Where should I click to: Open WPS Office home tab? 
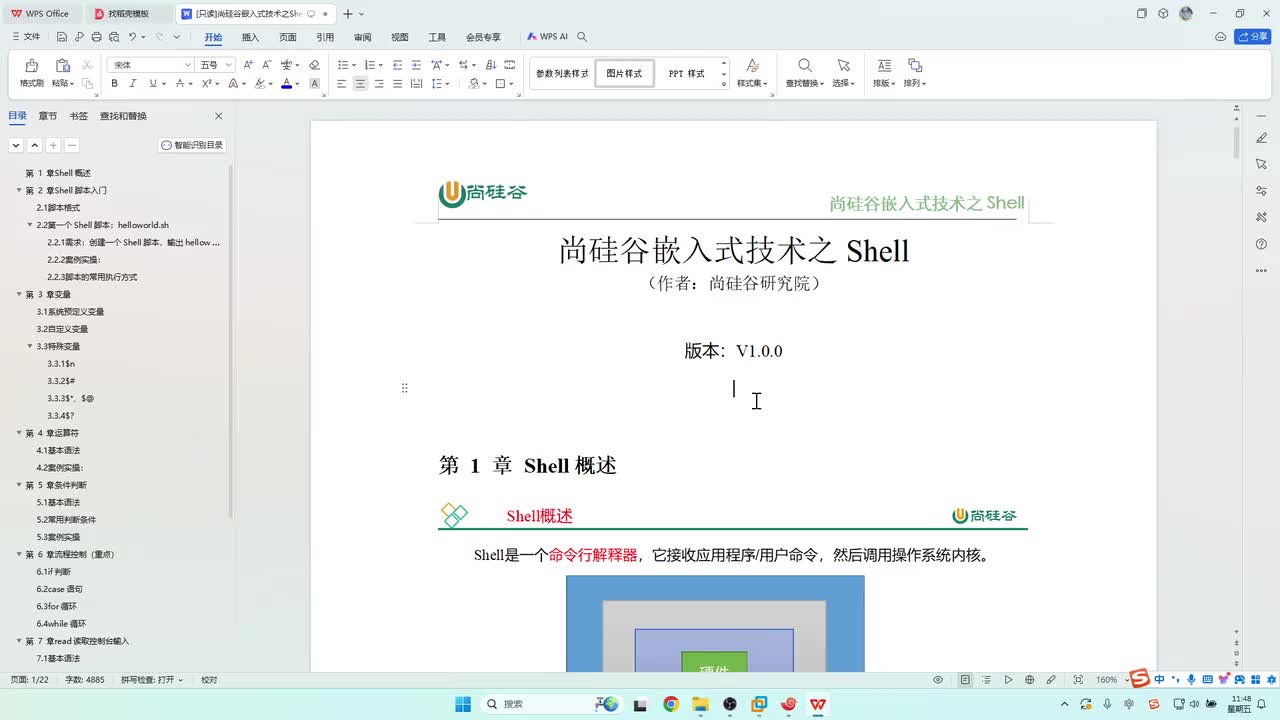click(41, 13)
